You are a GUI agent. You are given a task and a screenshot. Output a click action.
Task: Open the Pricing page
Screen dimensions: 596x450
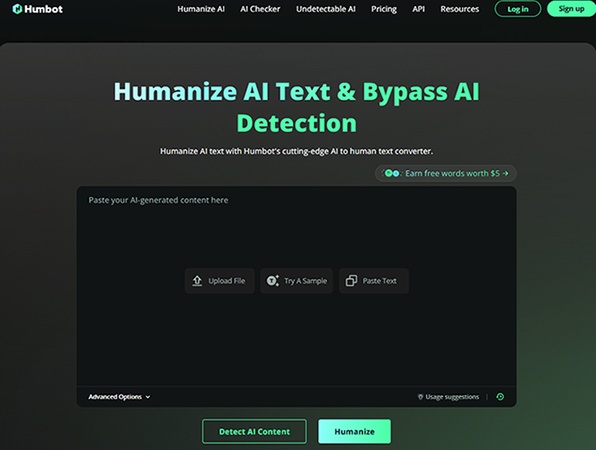(x=384, y=9)
